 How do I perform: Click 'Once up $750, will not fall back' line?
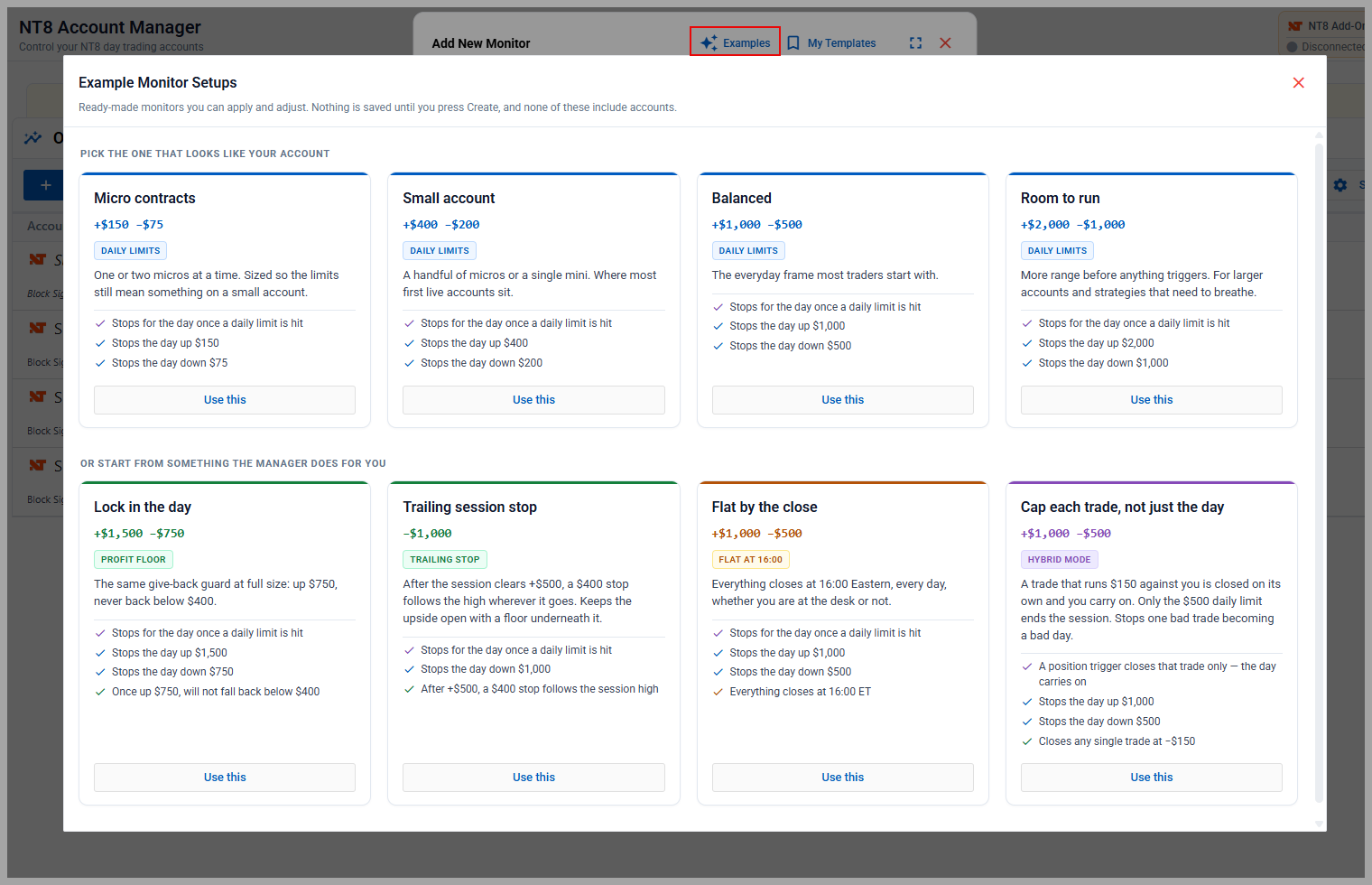pyautogui.click(x=216, y=692)
